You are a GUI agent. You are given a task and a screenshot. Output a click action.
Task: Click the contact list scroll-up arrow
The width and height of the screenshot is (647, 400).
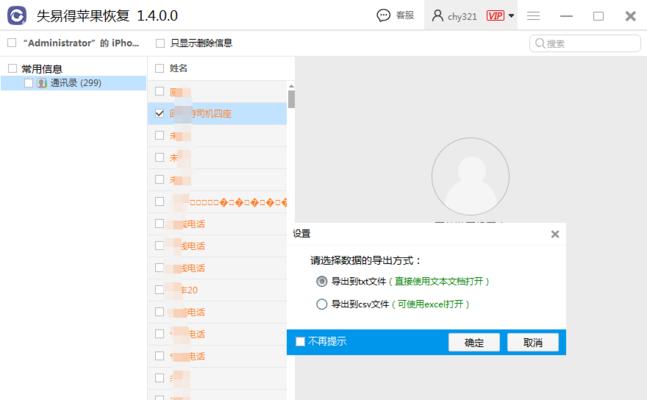click(291, 86)
